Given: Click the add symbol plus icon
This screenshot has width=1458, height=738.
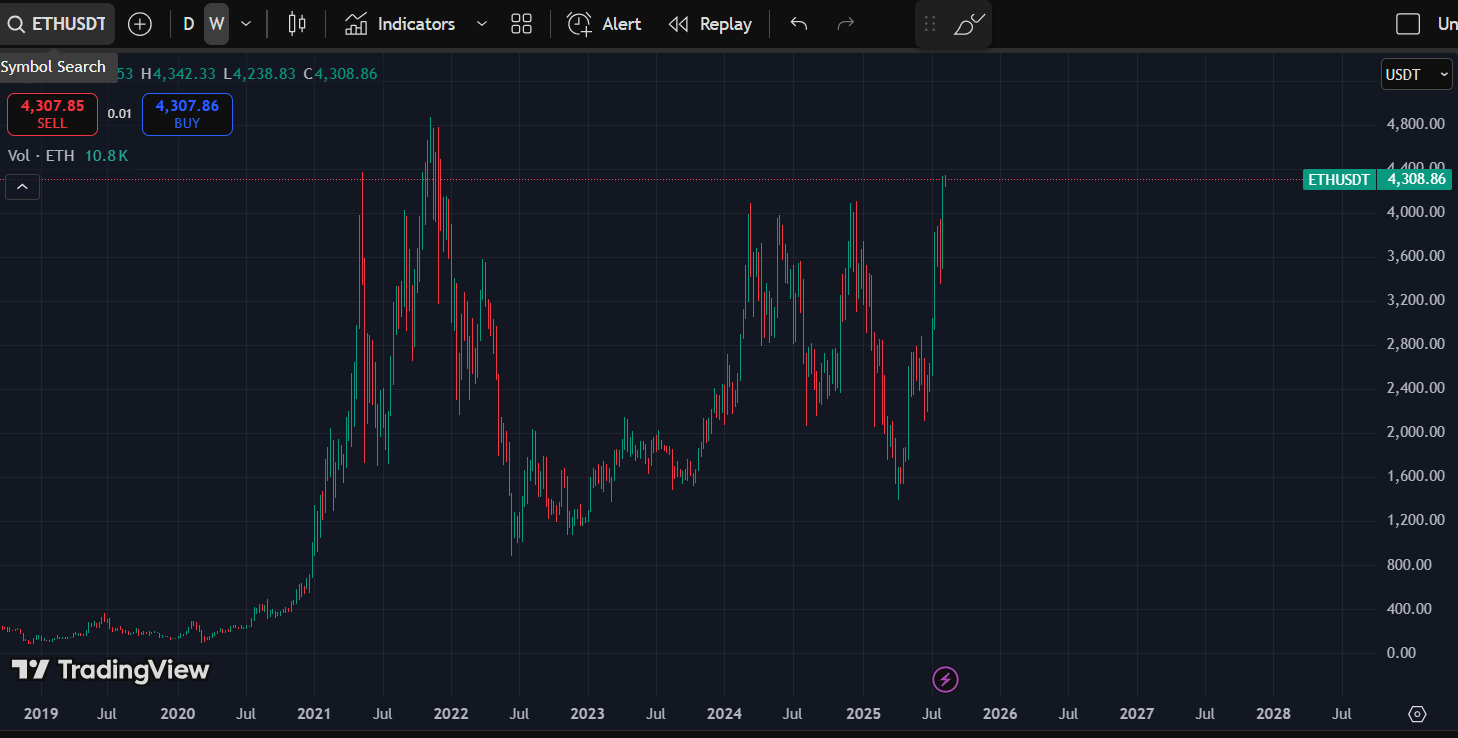Looking at the screenshot, I should click(140, 24).
